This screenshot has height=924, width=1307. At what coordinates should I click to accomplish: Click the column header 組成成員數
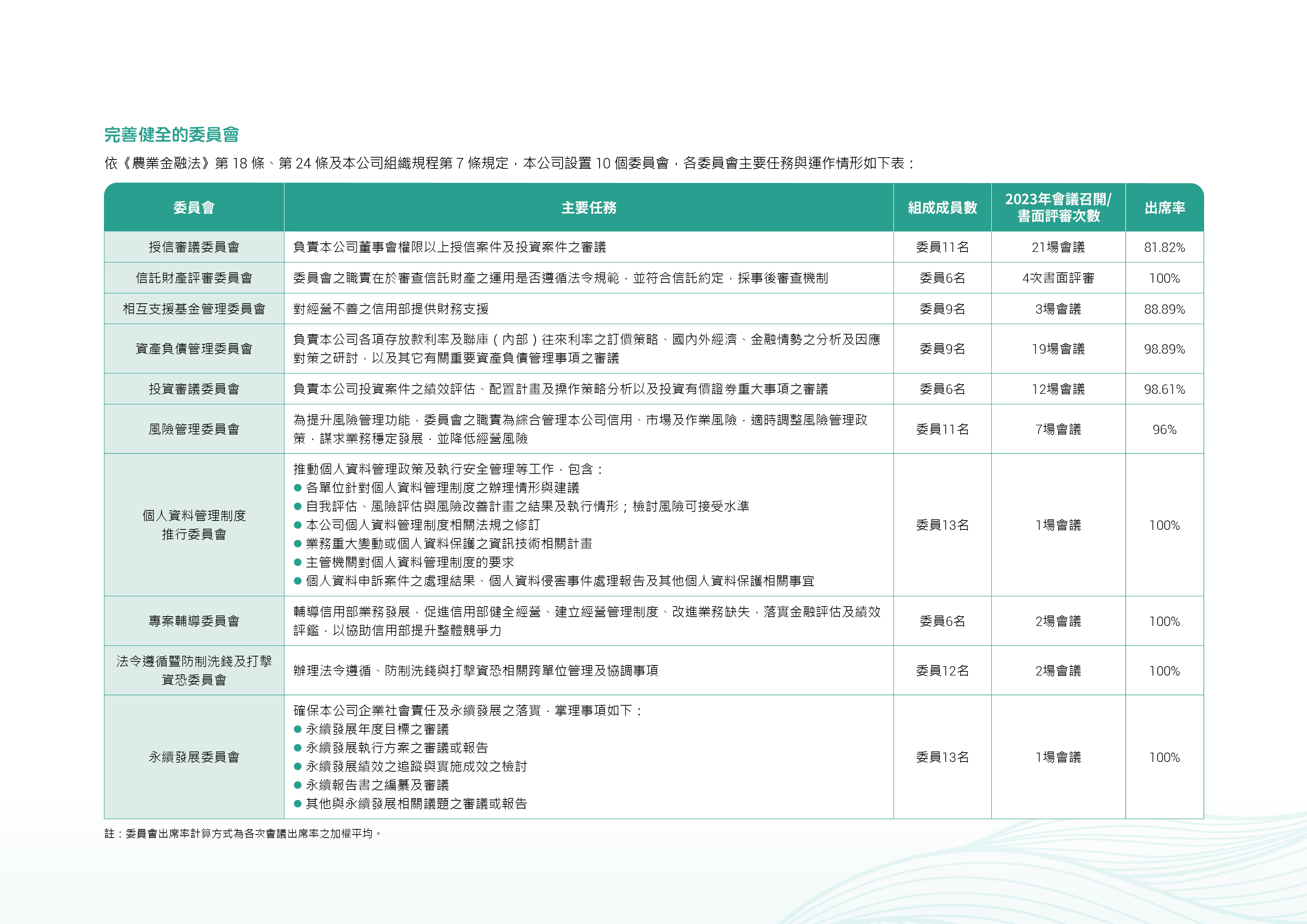pyautogui.click(x=942, y=208)
